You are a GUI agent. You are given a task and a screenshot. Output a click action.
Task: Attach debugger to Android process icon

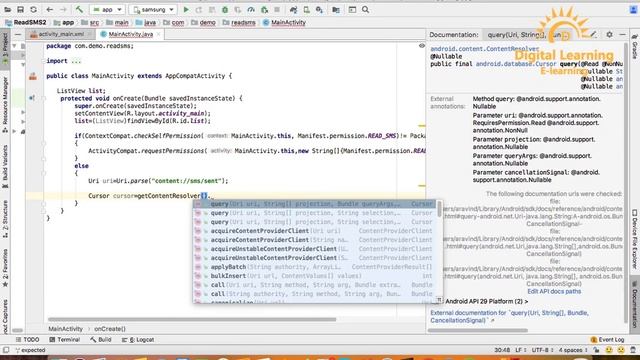tap(264, 9)
